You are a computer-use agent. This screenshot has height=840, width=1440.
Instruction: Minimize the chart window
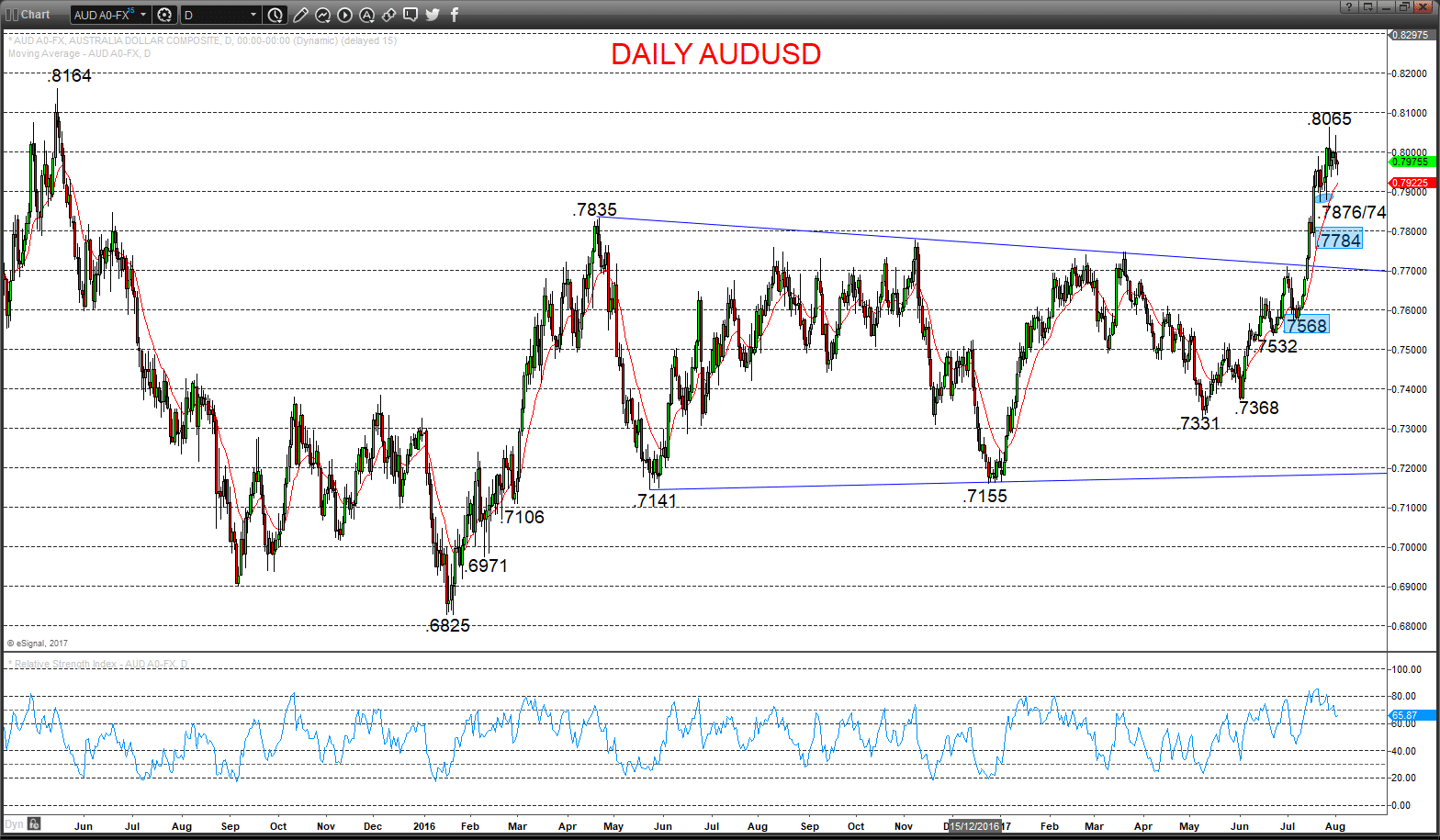[1386, 6]
